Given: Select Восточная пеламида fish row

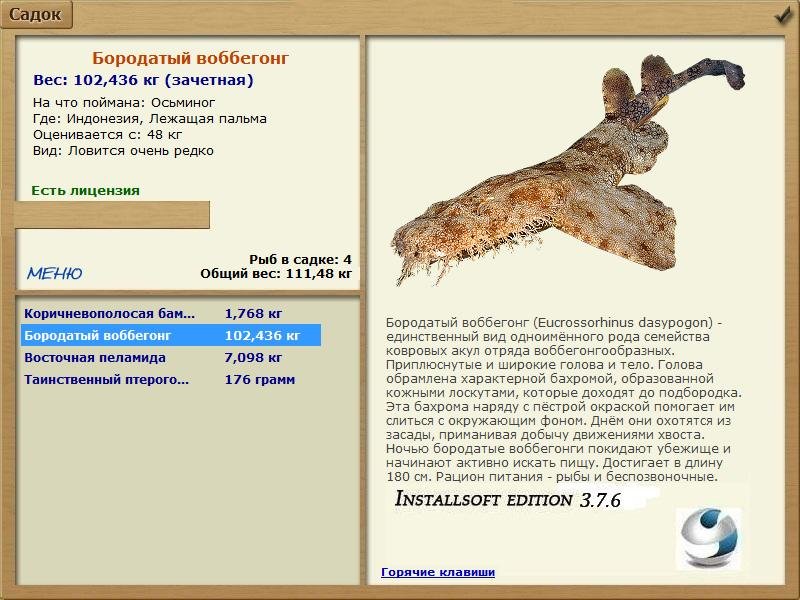Looking at the screenshot, I should (x=171, y=357).
